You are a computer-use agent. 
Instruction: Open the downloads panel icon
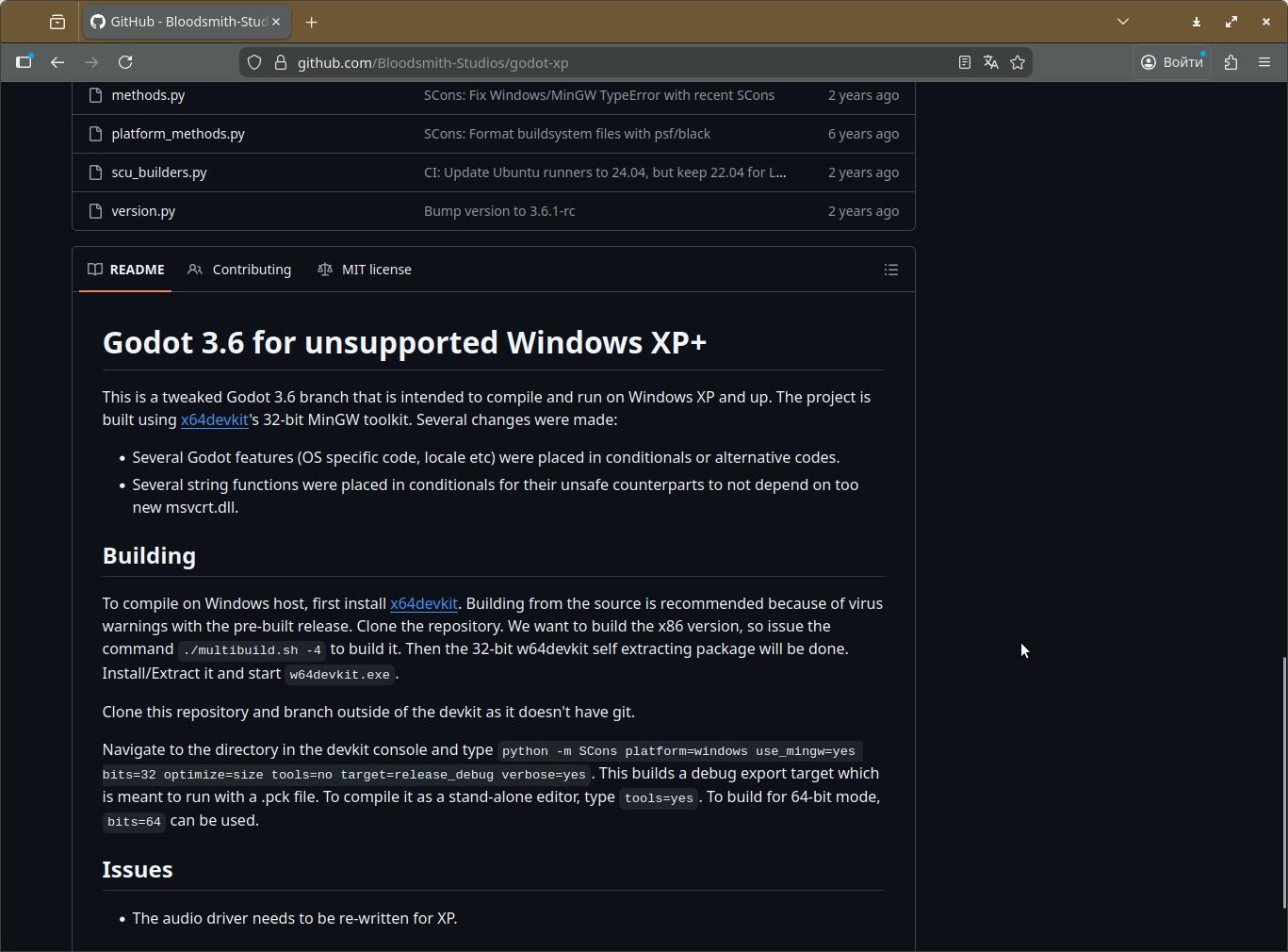coord(1197,22)
